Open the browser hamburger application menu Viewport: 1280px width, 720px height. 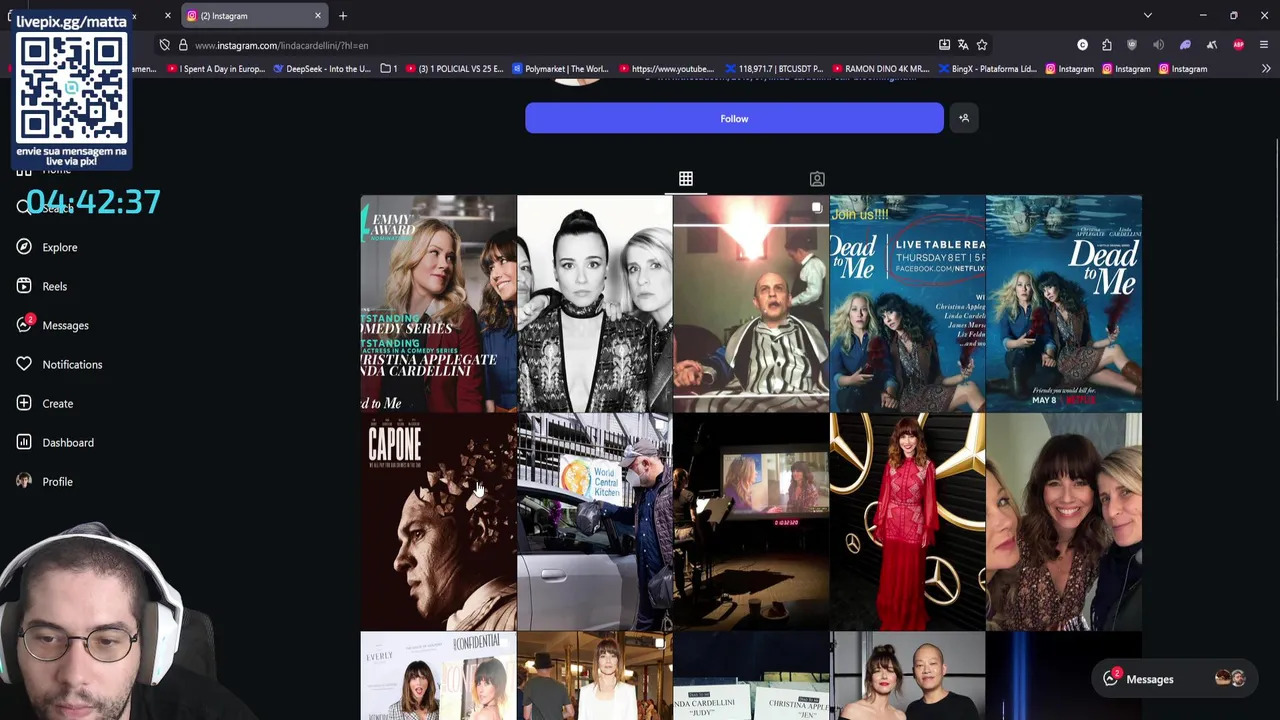1264,45
